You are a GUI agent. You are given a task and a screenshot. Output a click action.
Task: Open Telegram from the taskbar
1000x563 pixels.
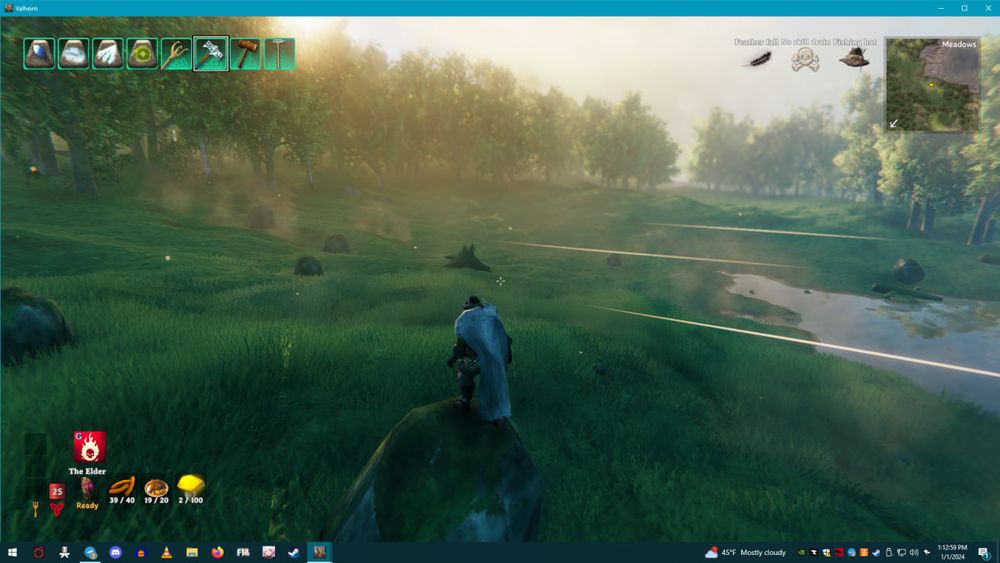coord(90,552)
